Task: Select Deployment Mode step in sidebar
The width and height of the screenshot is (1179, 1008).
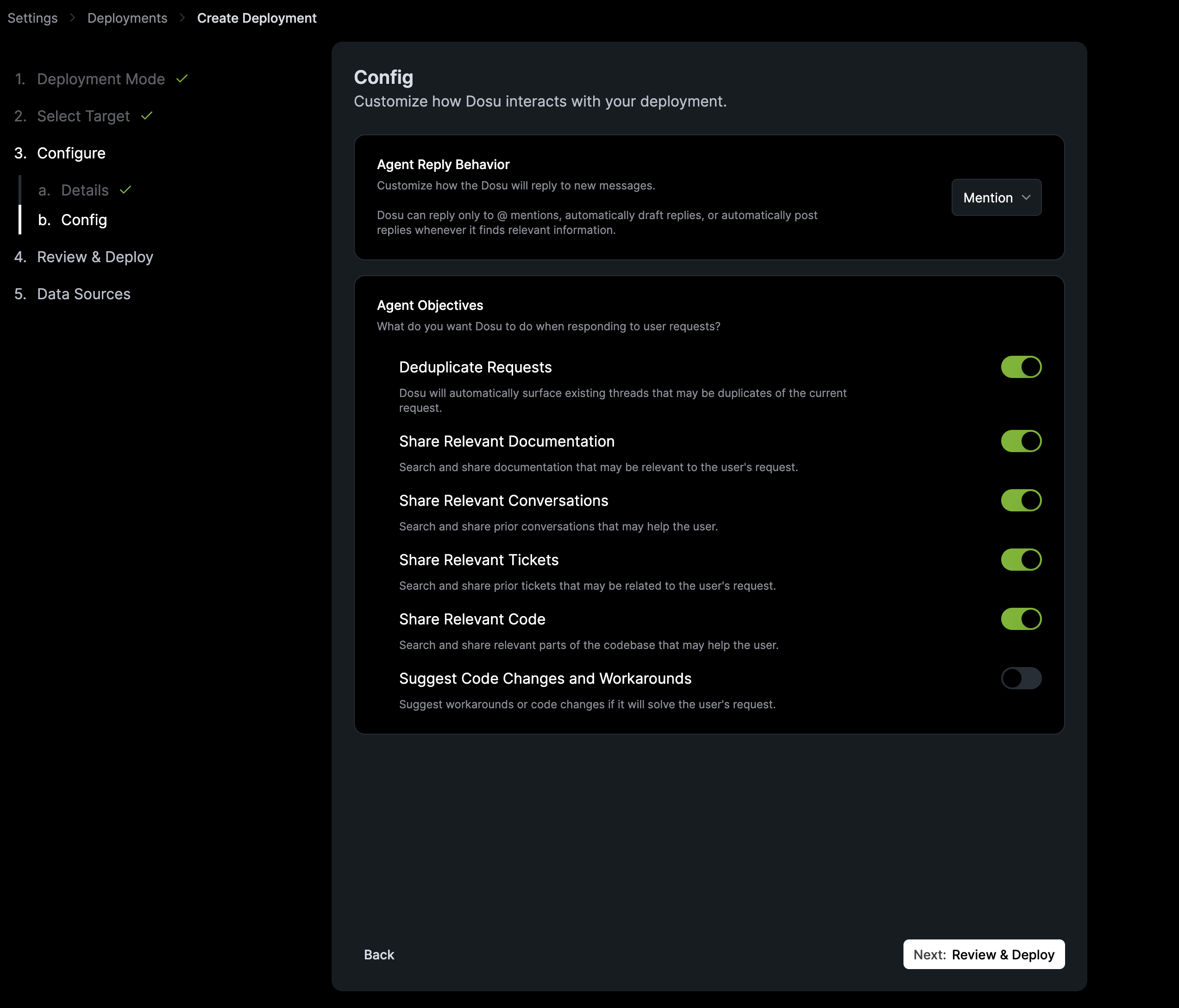Action: click(x=100, y=79)
